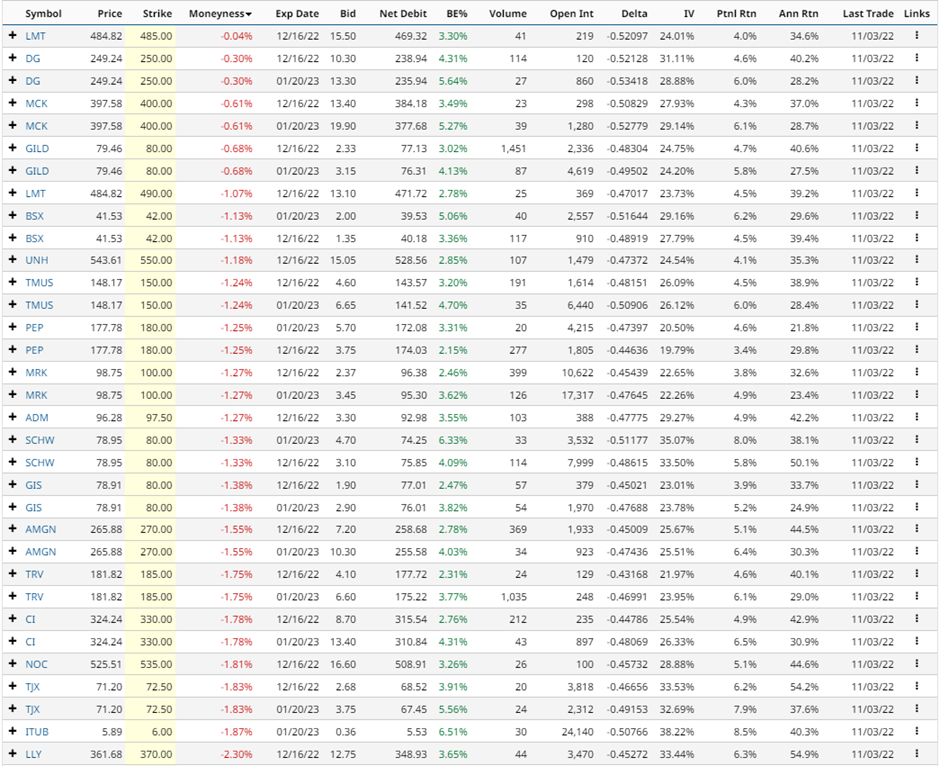Expand the LMT 490.00 strike row
Image resolution: width=940 pixels, height=766 pixels.
click(x=13, y=192)
